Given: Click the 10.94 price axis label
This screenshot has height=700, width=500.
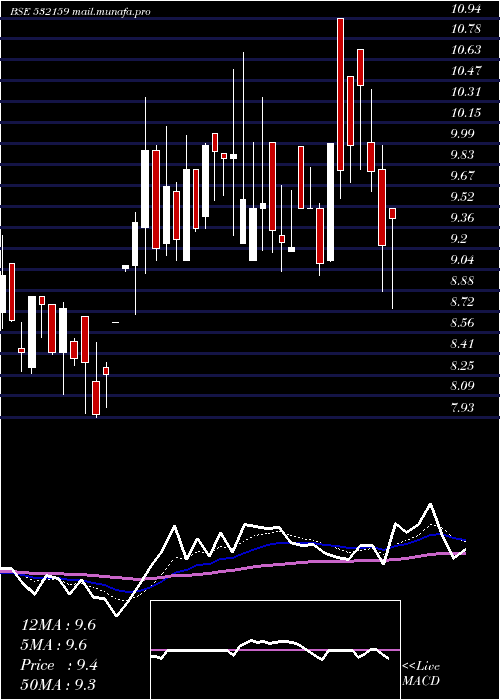Looking at the screenshot, I should point(466,8).
